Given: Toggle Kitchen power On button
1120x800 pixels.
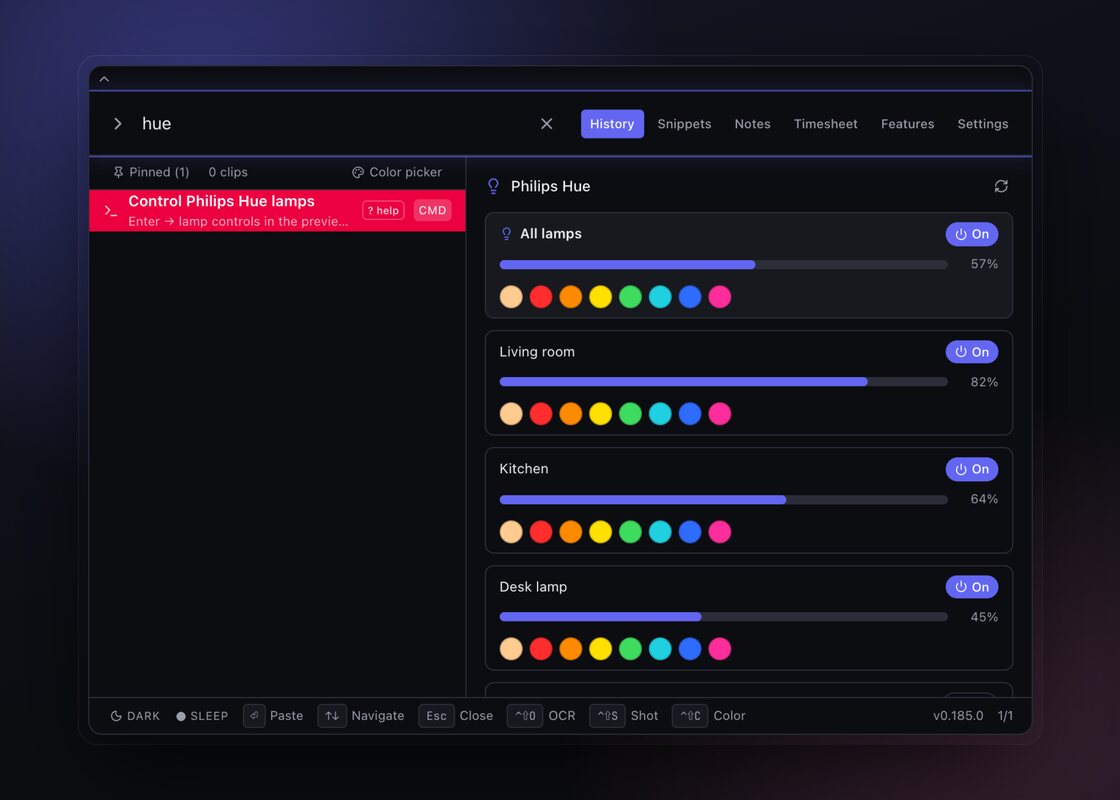Looking at the screenshot, I should point(971,469).
